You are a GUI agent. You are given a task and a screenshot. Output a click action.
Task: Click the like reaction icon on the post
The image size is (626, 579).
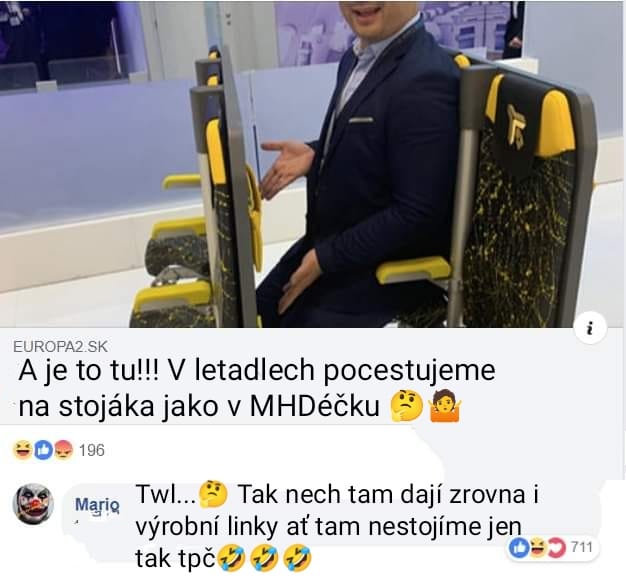click(x=43, y=450)
